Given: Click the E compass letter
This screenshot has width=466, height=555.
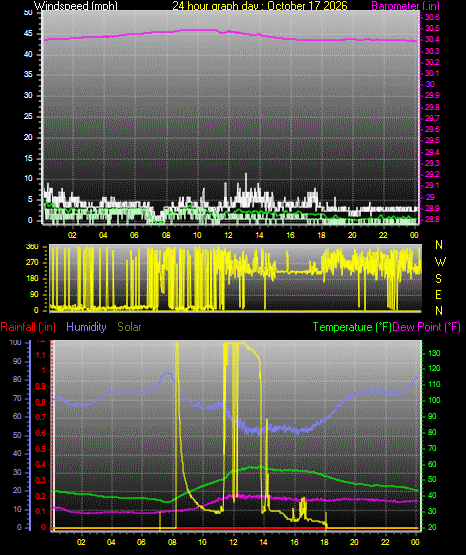Looking at the screenshot, I should (x=438, y=294).
